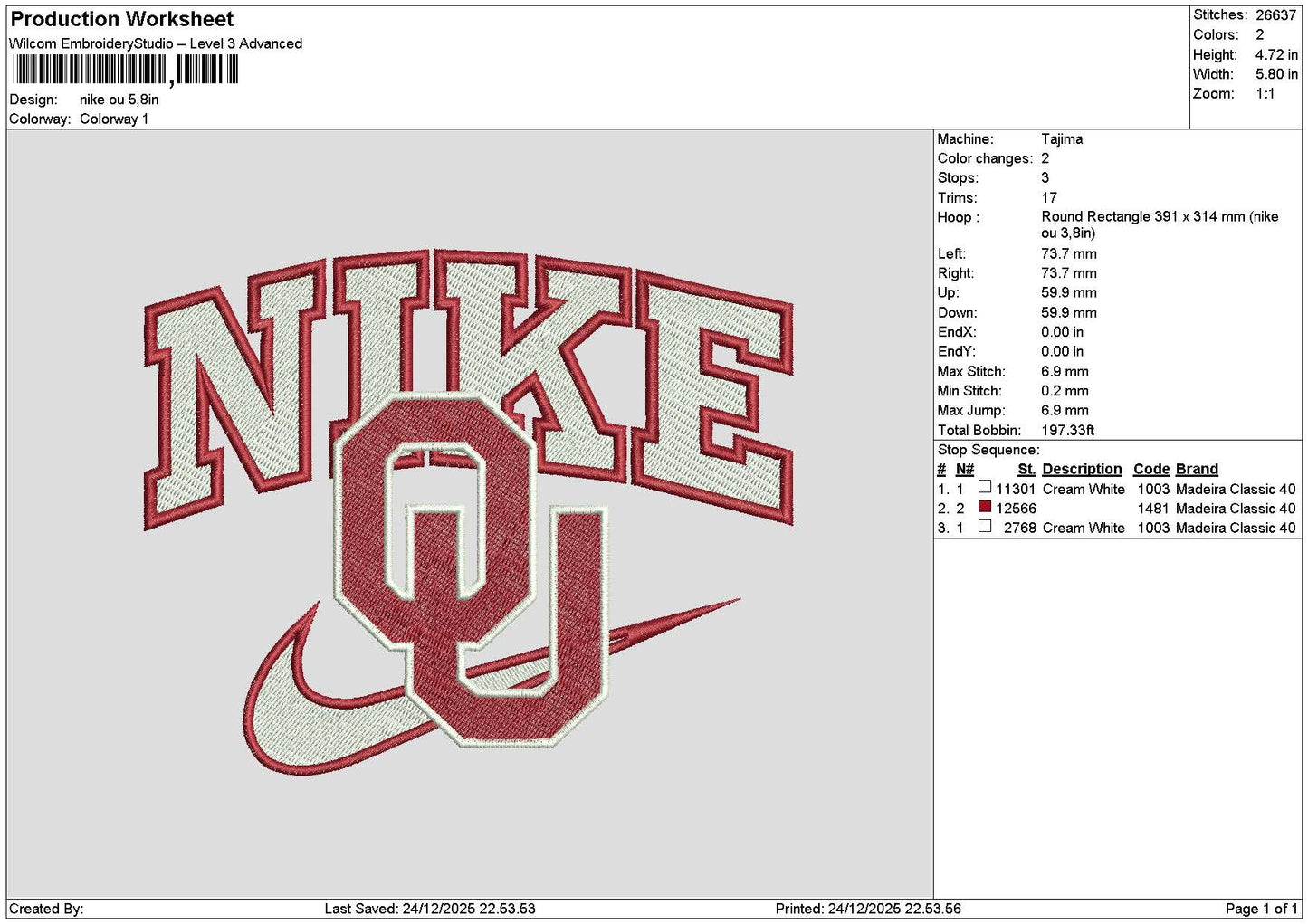Viewport: 1308px width, 924px height.
Task: Click the 'Page 1 of 1' footer text
Action: coord(1261,909)
